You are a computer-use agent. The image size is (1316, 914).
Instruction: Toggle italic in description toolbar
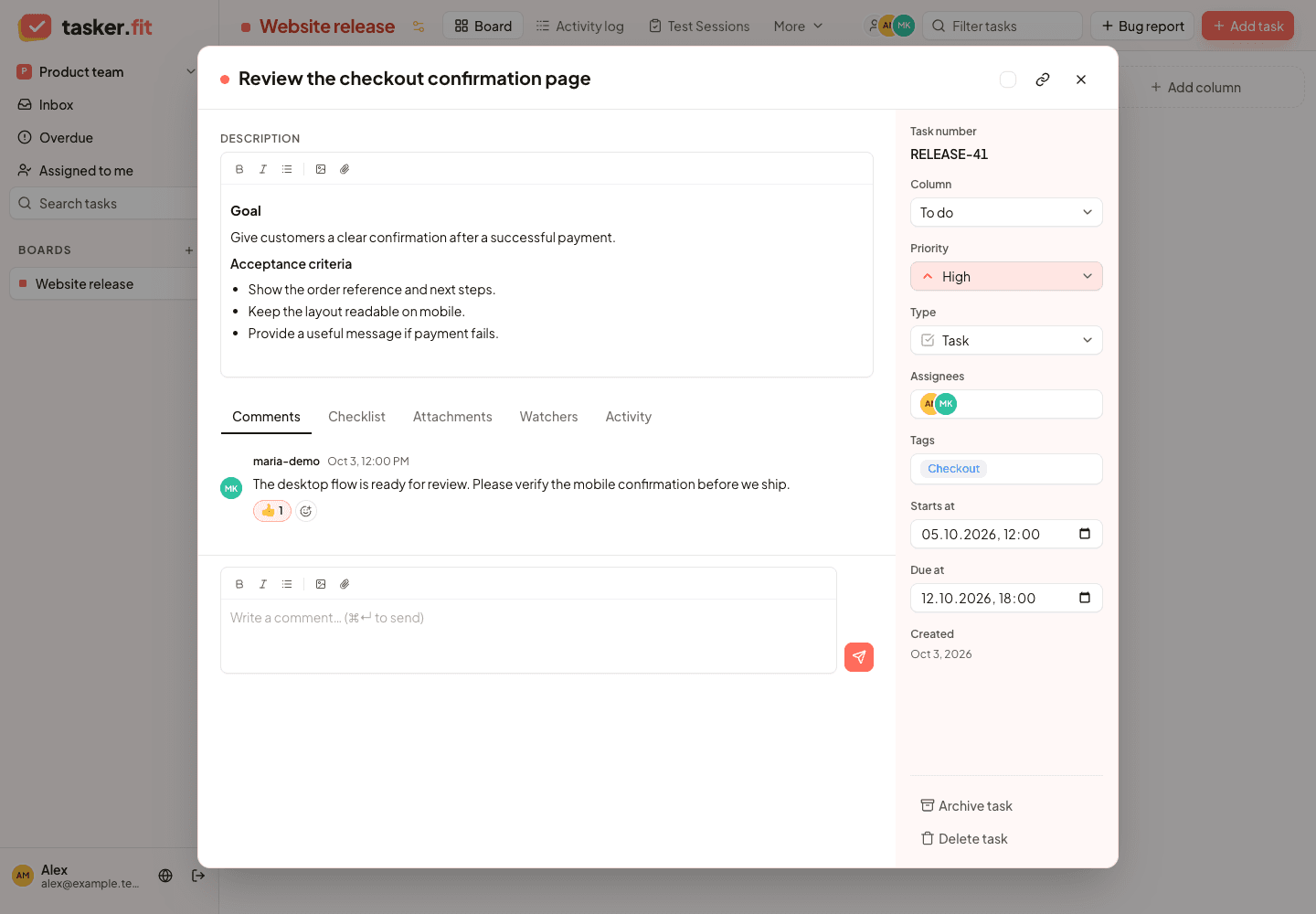pyautogui.click(x=263, y=169)
